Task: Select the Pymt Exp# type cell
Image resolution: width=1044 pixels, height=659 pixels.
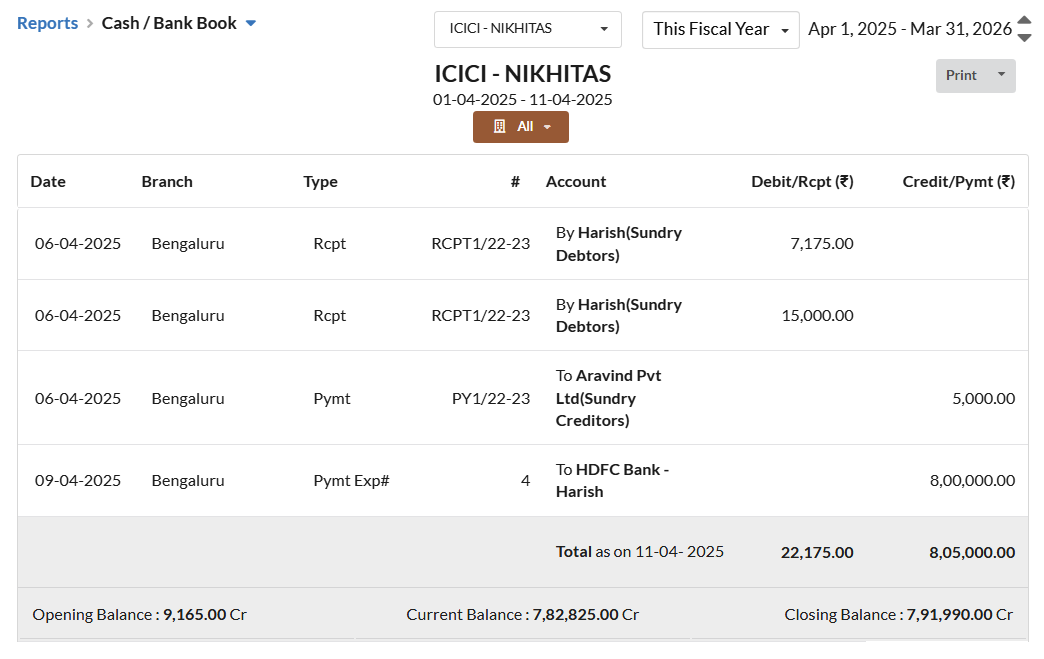Action: tap(352, 481)
